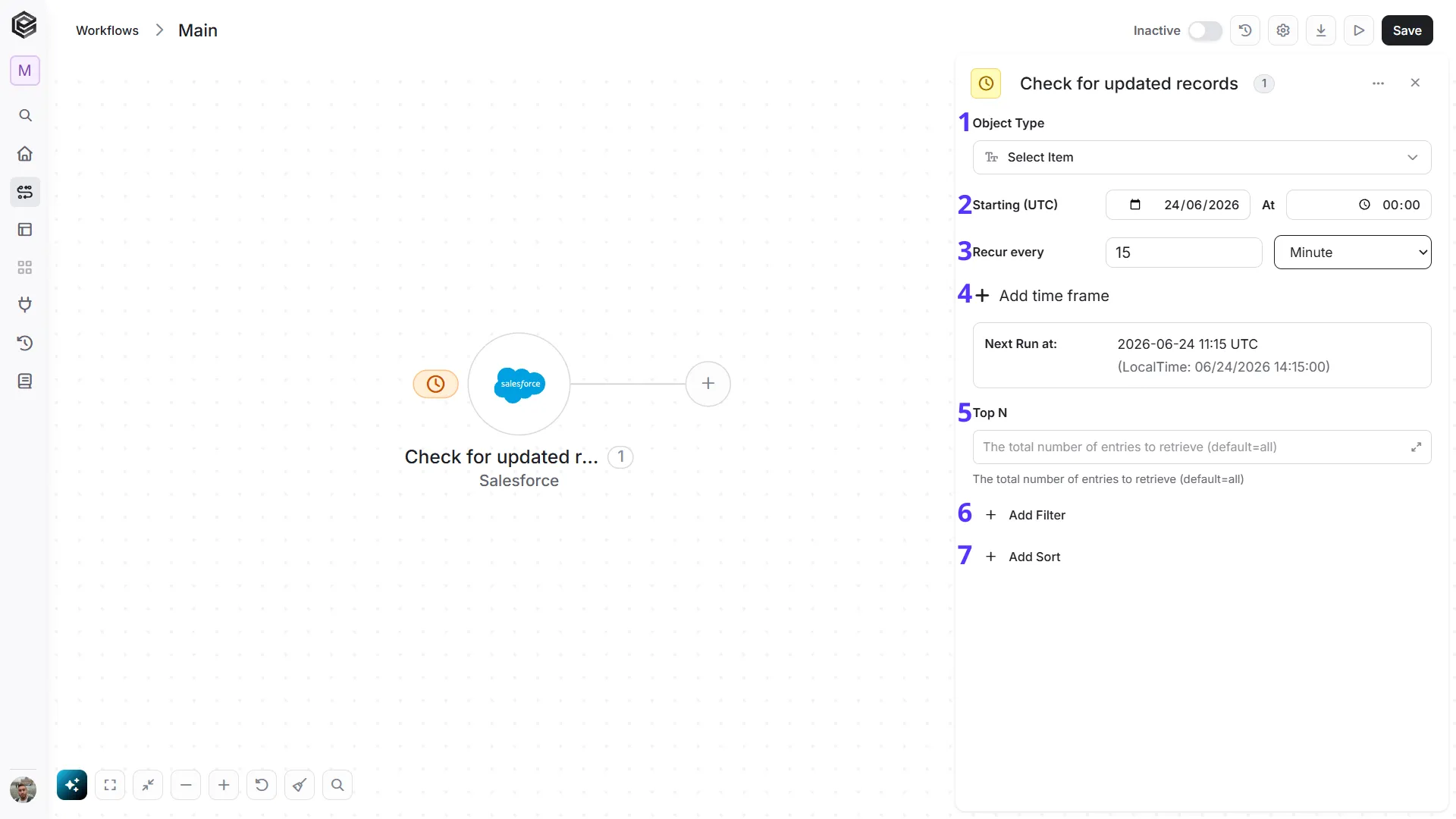Click the At time field 00:00
Image resolution: width=1456 pixels, height=819 pixels.
[x=1359, y=205]
